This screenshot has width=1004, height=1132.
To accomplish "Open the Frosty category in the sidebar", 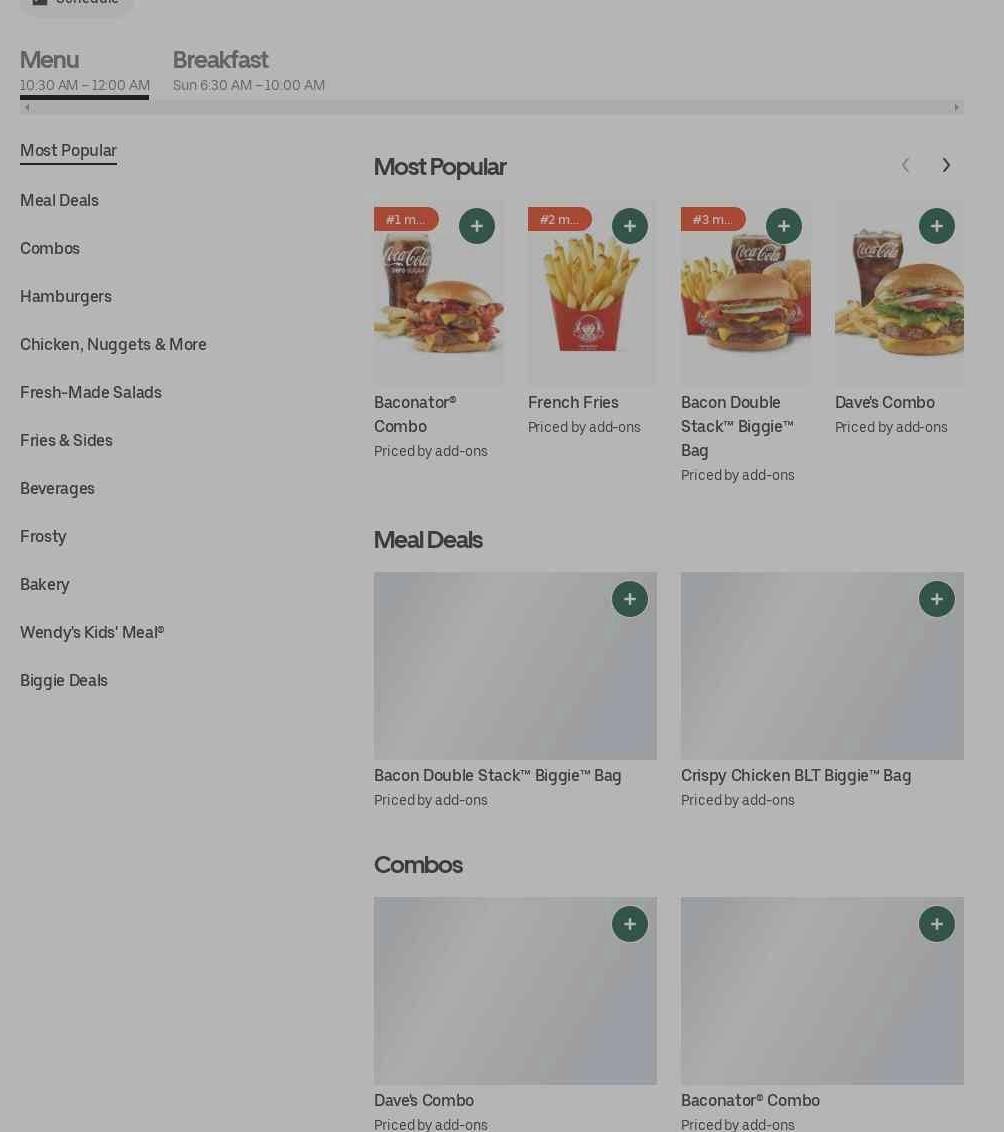I will coord(43,536).
